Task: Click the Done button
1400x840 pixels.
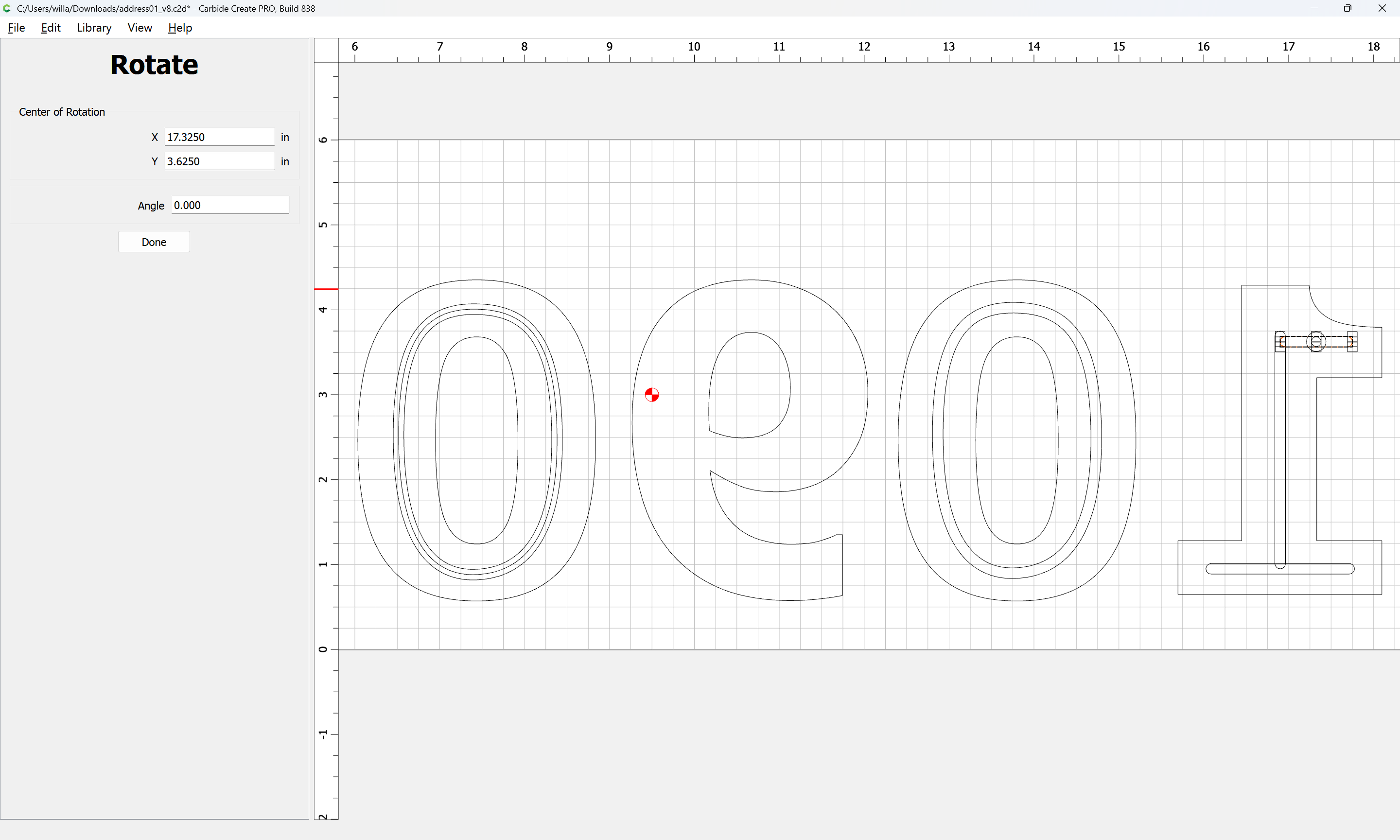Action: click(154, 242)
